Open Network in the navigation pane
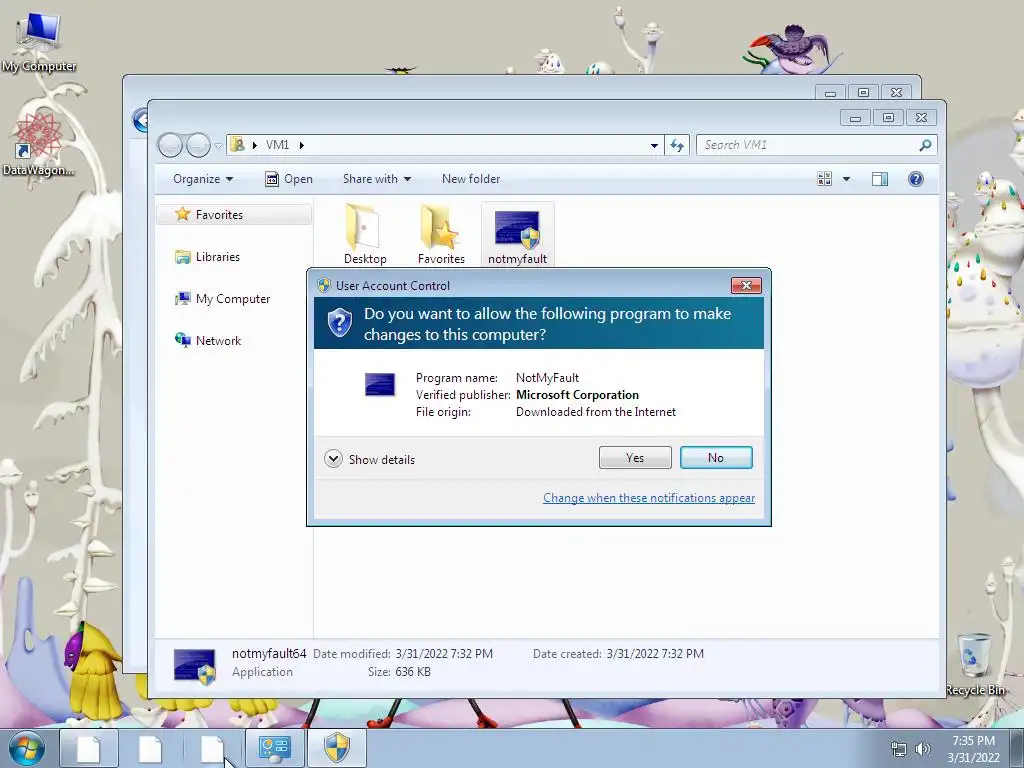 (218, 340)
